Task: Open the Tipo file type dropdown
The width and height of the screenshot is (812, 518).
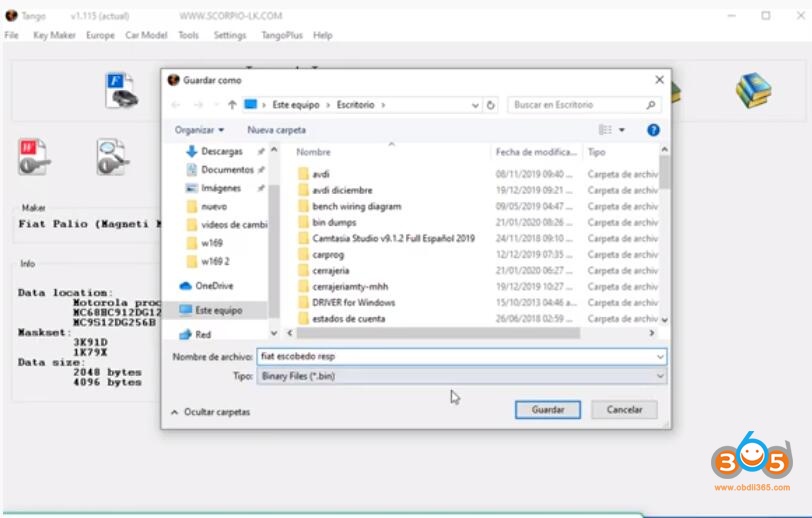Action: coord(660,376)
